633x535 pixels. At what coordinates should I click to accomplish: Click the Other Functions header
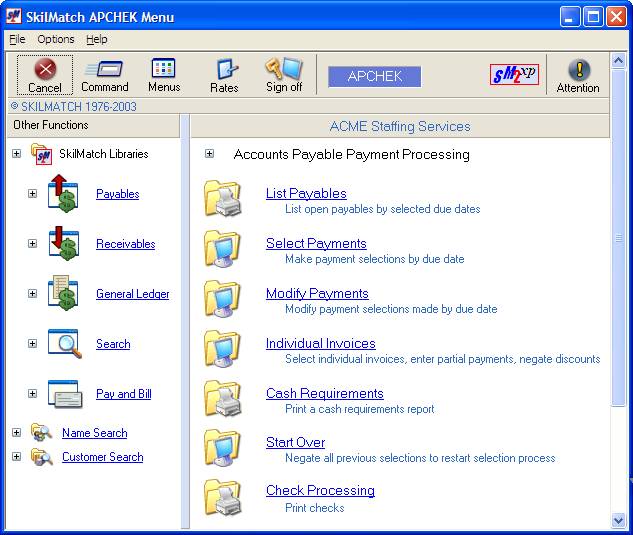(51, 125)
